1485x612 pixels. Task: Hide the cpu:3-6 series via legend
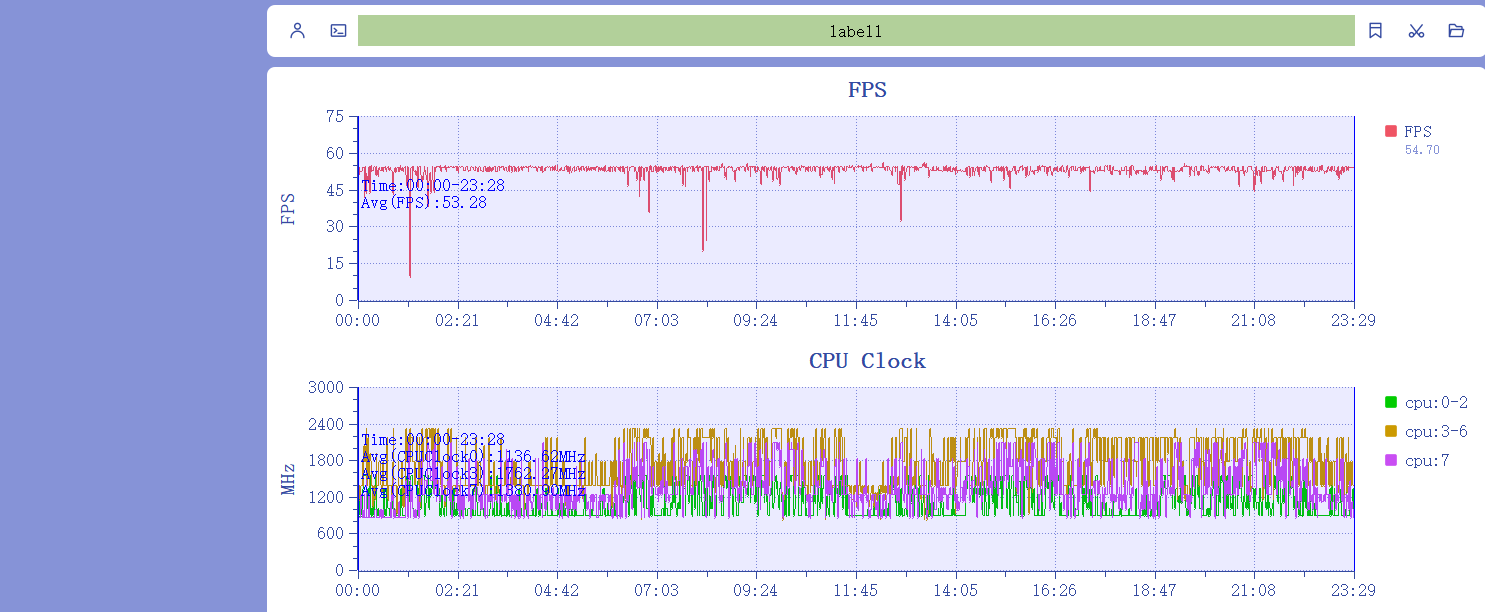(x=1436, y=432)
